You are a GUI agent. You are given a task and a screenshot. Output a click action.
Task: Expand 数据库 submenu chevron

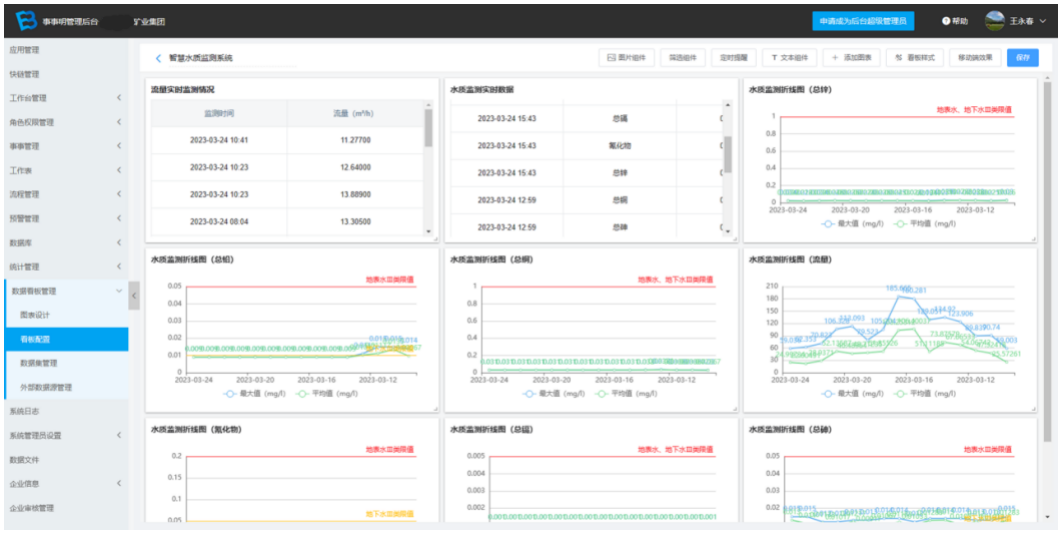coord(119,242)
